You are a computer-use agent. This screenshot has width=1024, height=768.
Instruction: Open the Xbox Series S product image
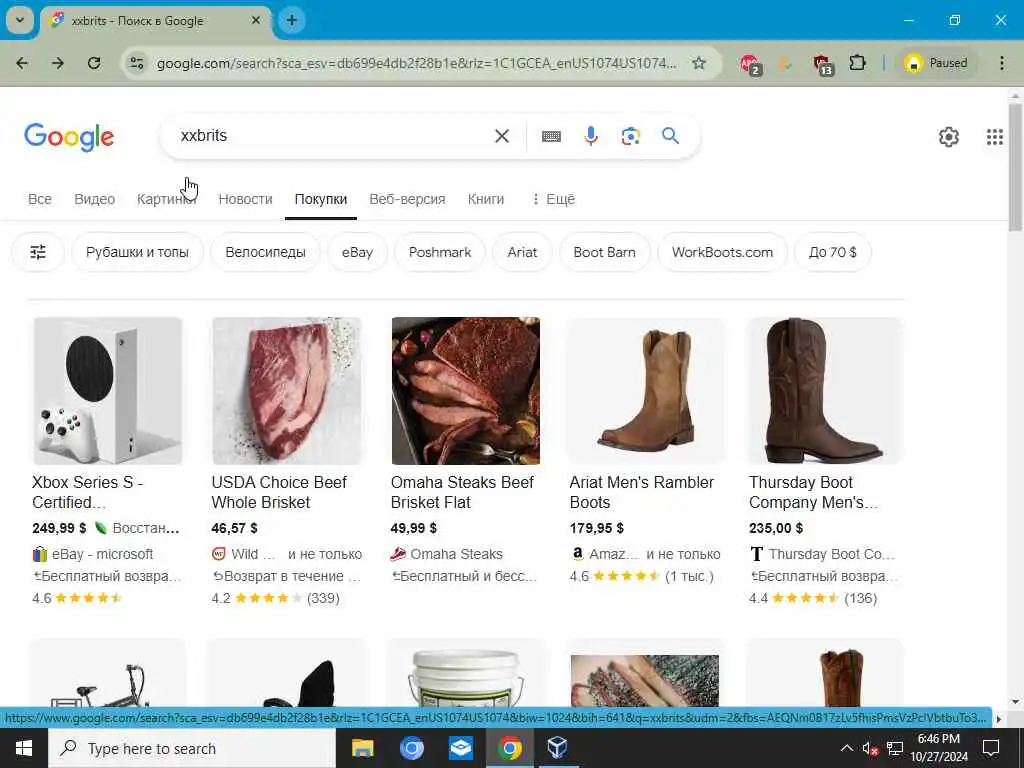[x=108, y=391]
